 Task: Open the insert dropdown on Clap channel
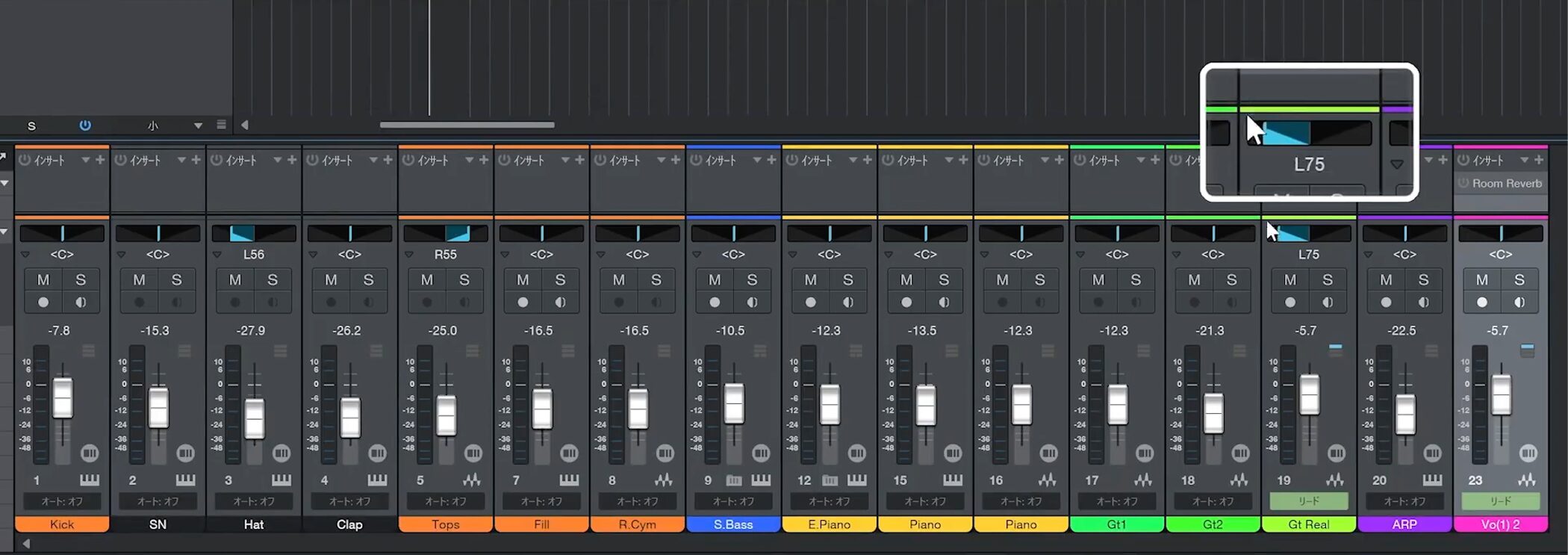pyautogui.click(x=373, y=160)
